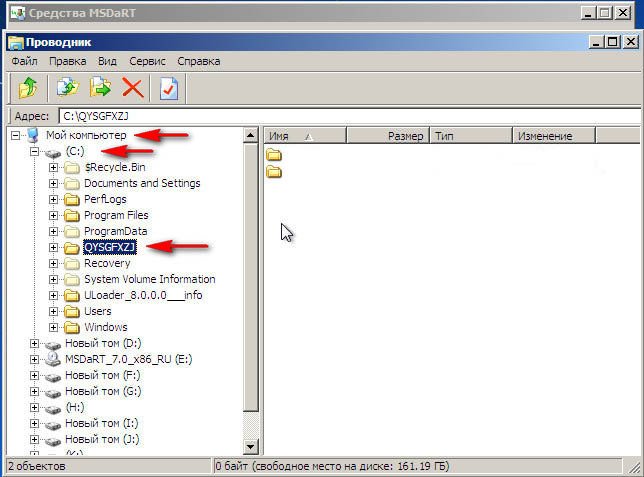Click the tree scrollbar down arrow
Image resolution: width=644 pixels, height=477 pixels.
(251, 446)
